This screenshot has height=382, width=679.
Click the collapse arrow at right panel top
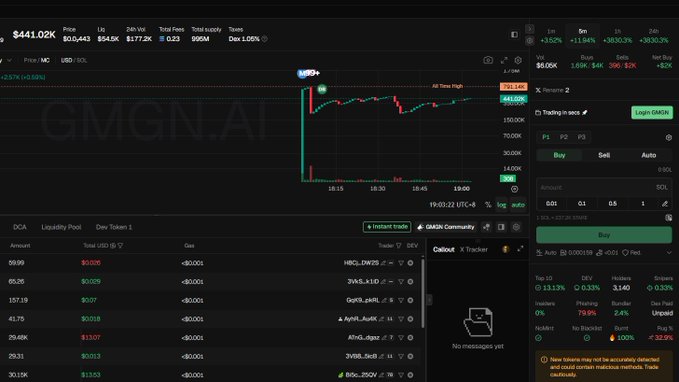point(530,29)
